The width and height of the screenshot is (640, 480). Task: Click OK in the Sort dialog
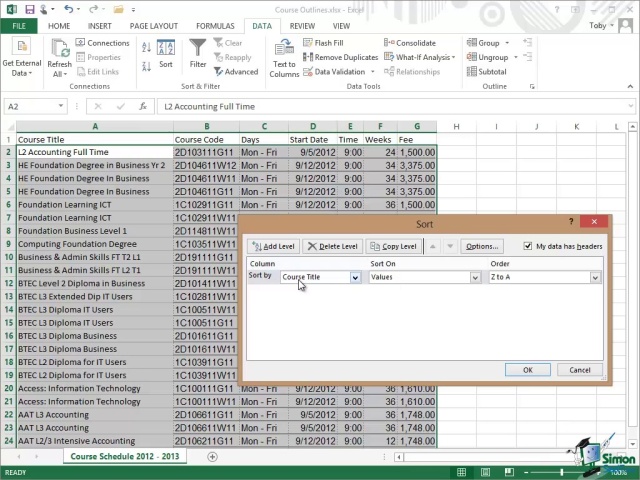click(x=528, y=370)
